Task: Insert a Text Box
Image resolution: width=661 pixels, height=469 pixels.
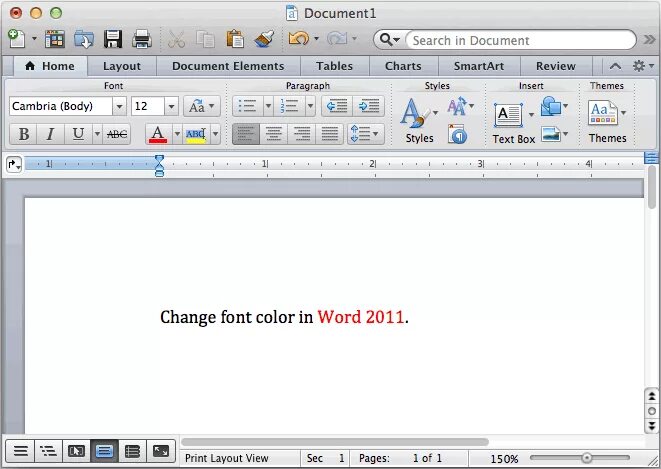Action: tap(509, 115)
